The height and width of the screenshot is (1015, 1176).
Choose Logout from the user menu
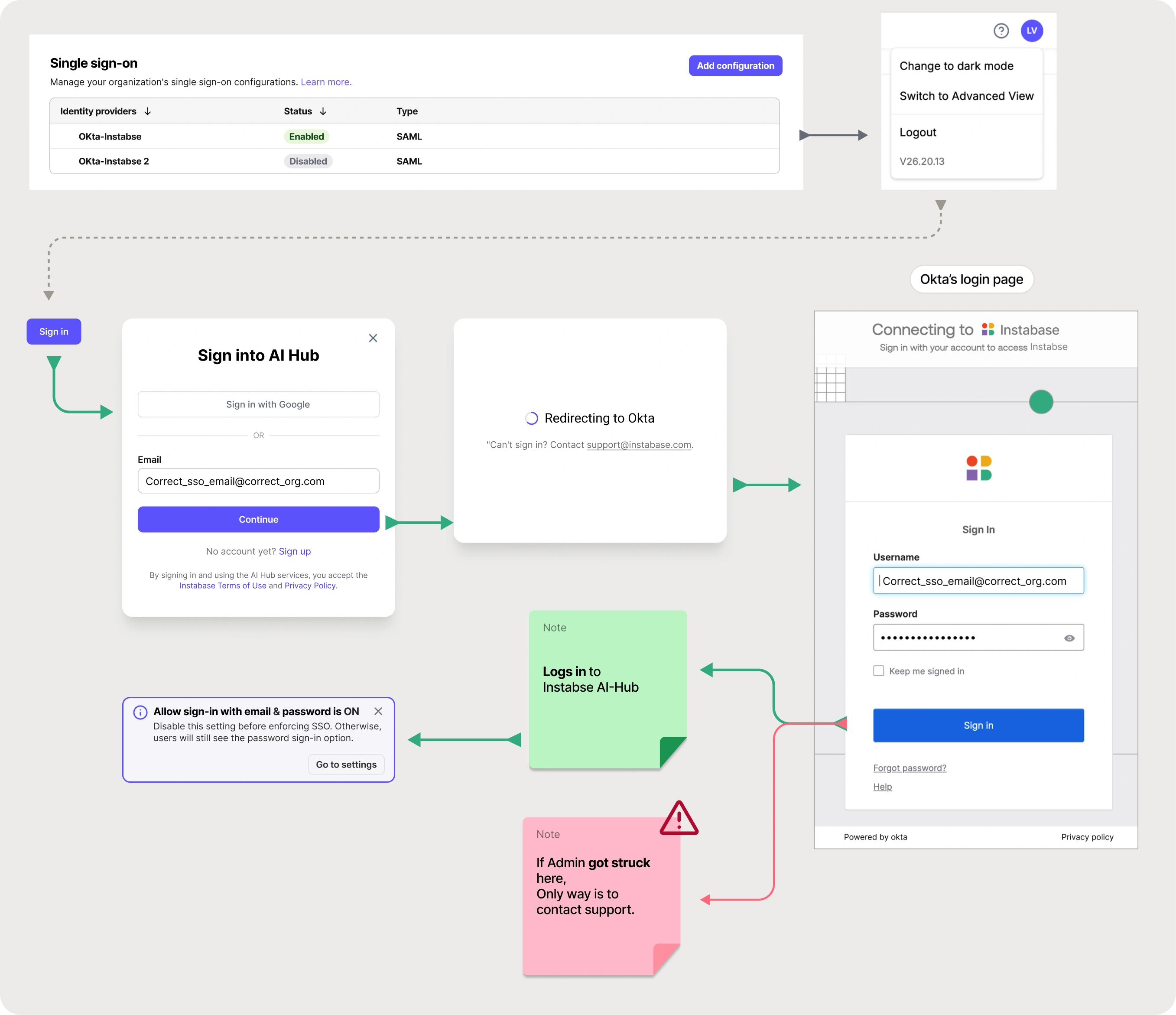click(918, 132)
